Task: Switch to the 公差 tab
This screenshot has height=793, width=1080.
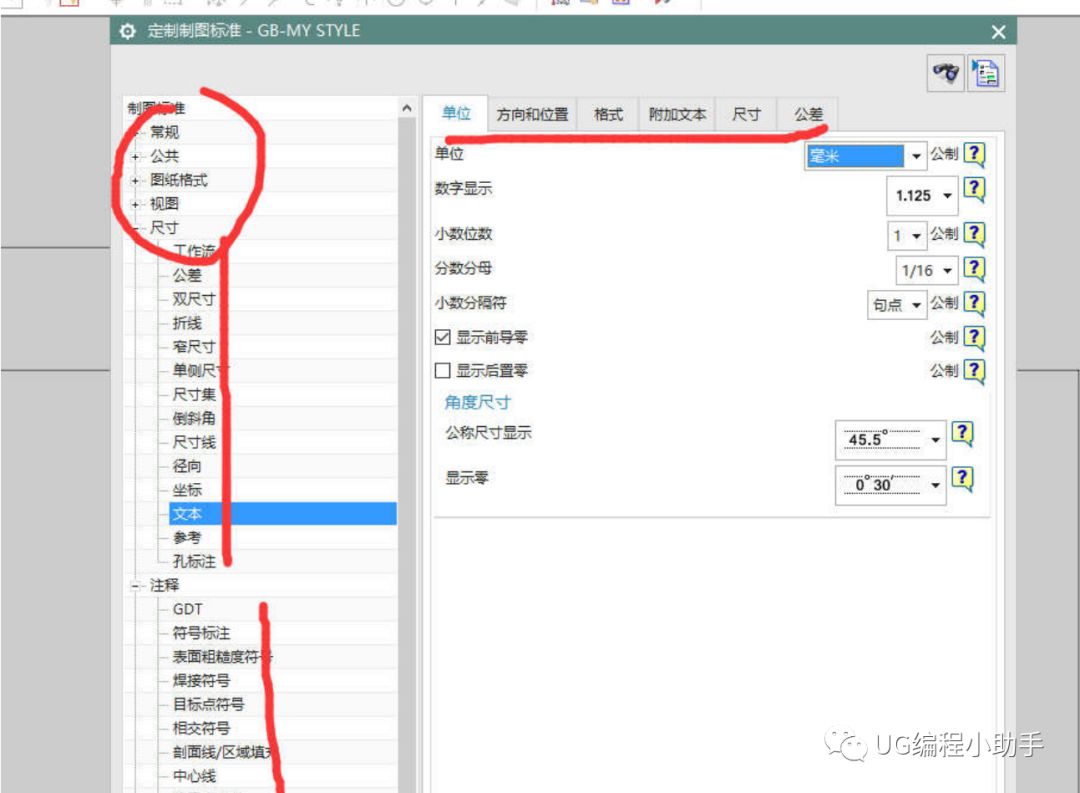Action: [x=808, y=113]
